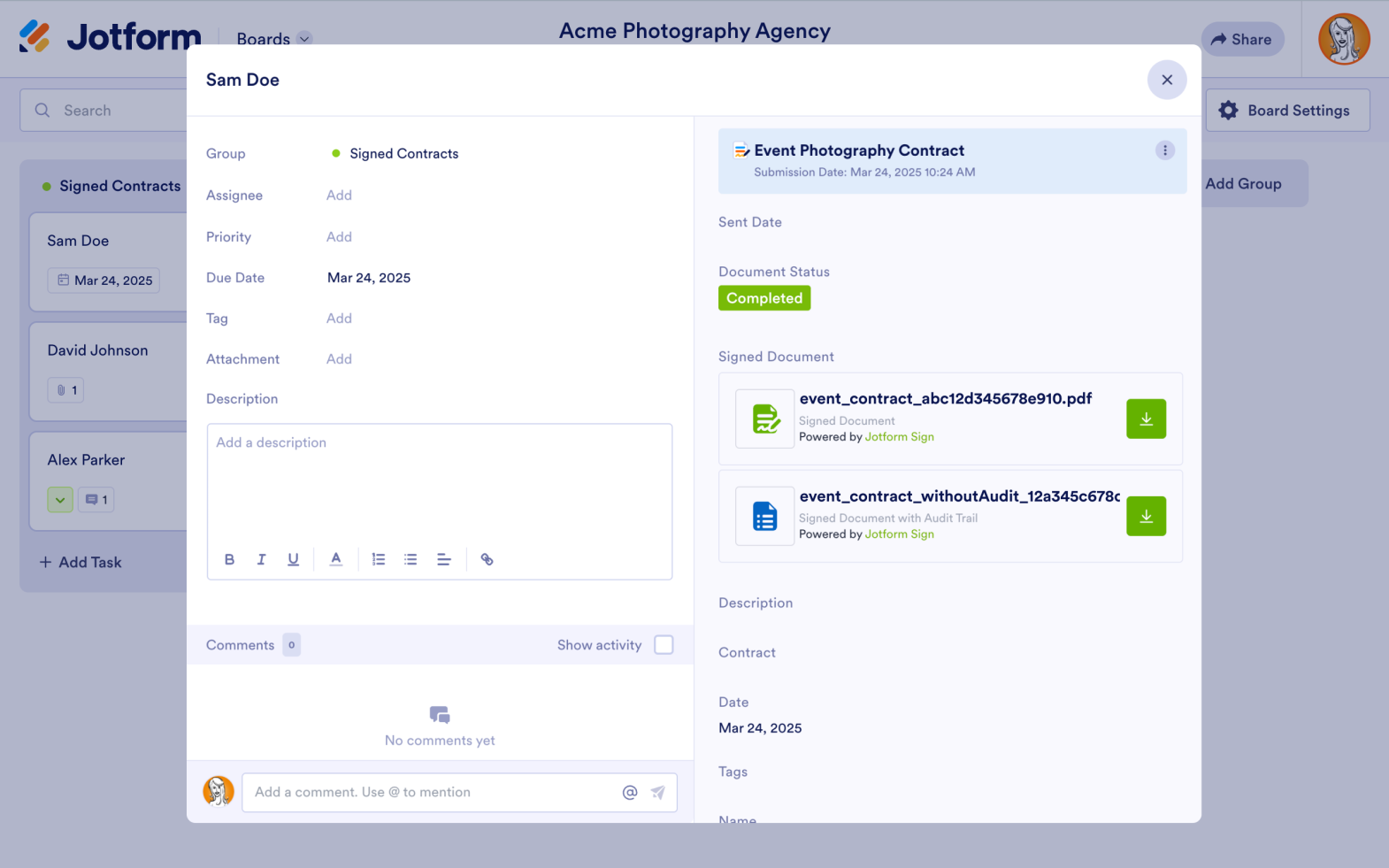Open the David Johnson card
Screen dimensions: 1389x868
tap(109, 372)
